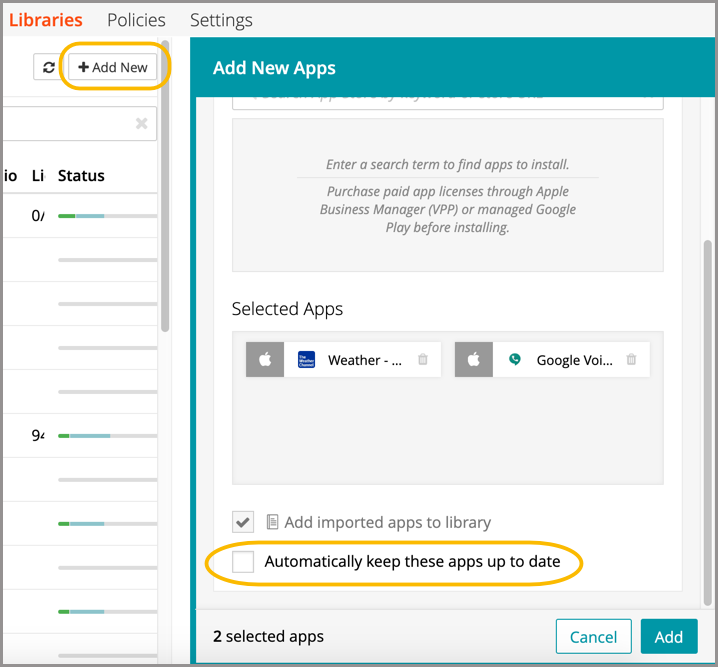Click the Google Voice app icon

point(514,360)
